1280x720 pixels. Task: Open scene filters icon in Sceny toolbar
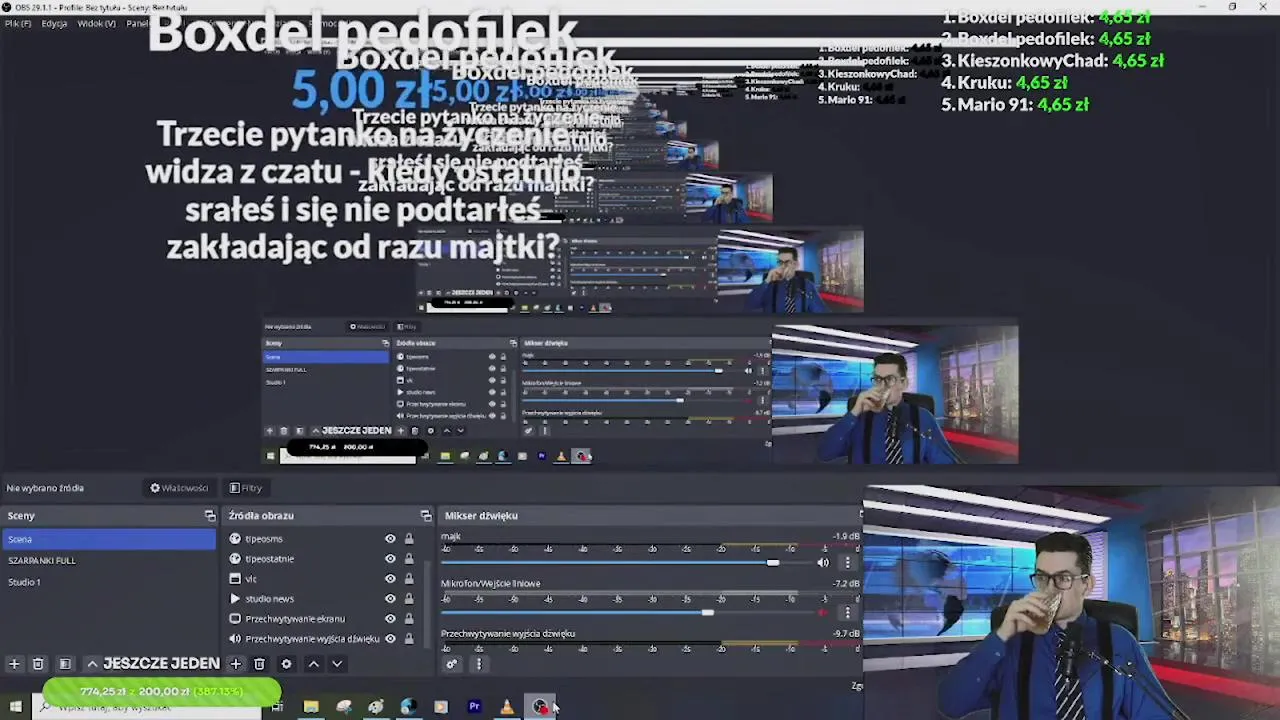coord(65,664)
